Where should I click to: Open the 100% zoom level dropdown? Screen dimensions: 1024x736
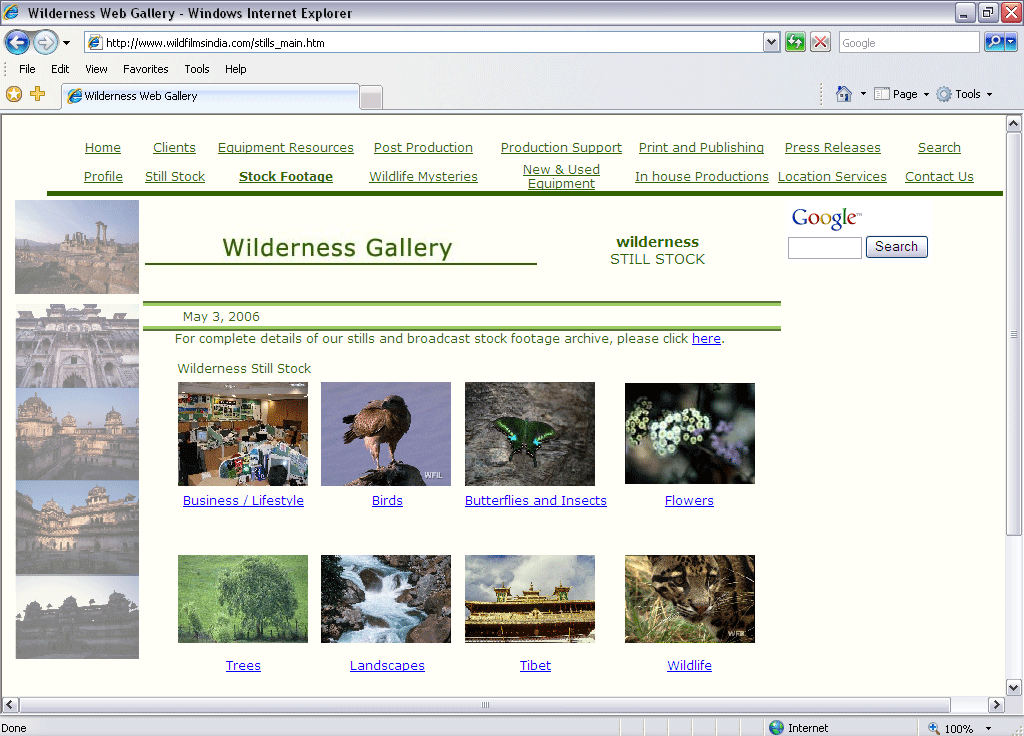point(988,728)
